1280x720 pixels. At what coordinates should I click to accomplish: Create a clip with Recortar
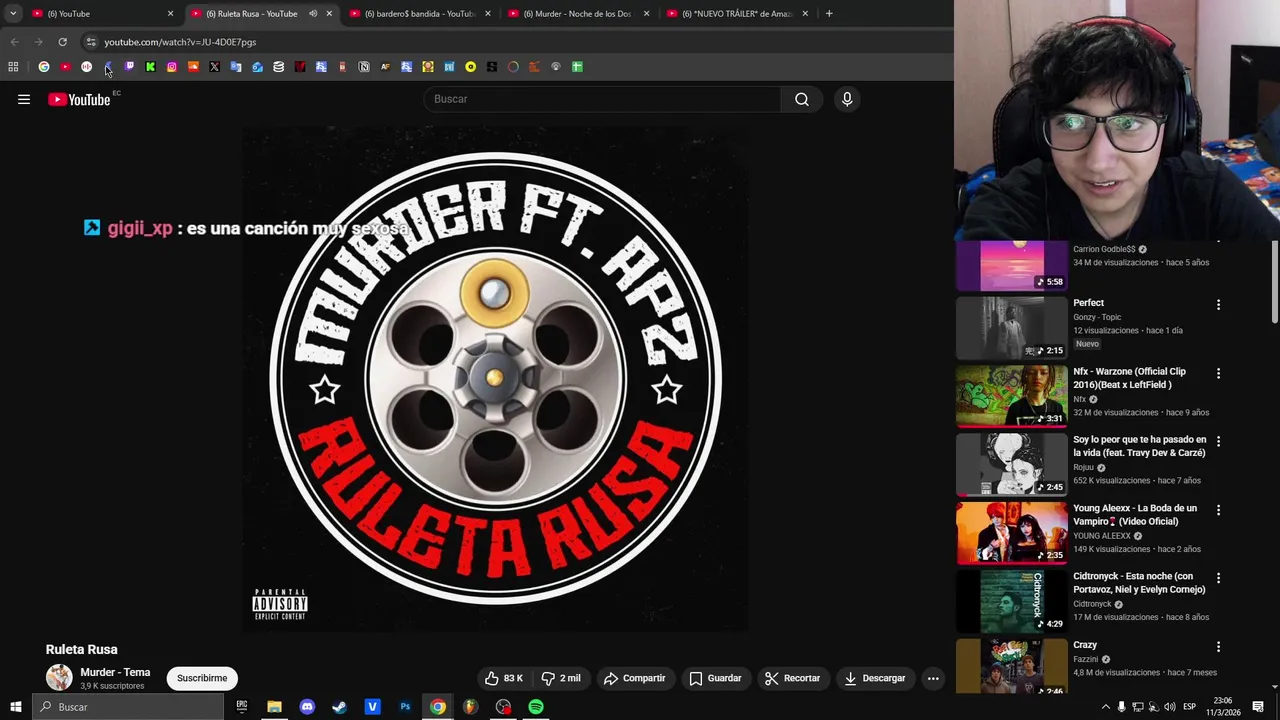click(x=792, y=678)
